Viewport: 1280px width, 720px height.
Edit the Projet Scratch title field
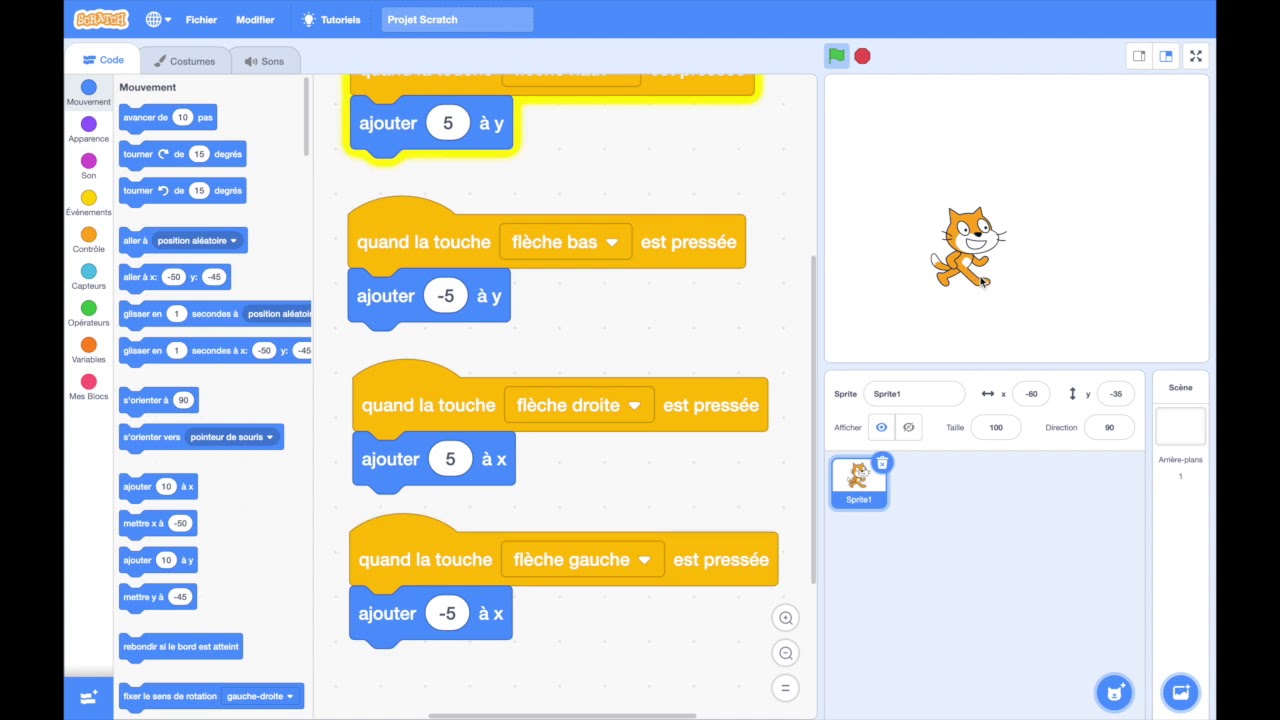[x=458, y=19]
